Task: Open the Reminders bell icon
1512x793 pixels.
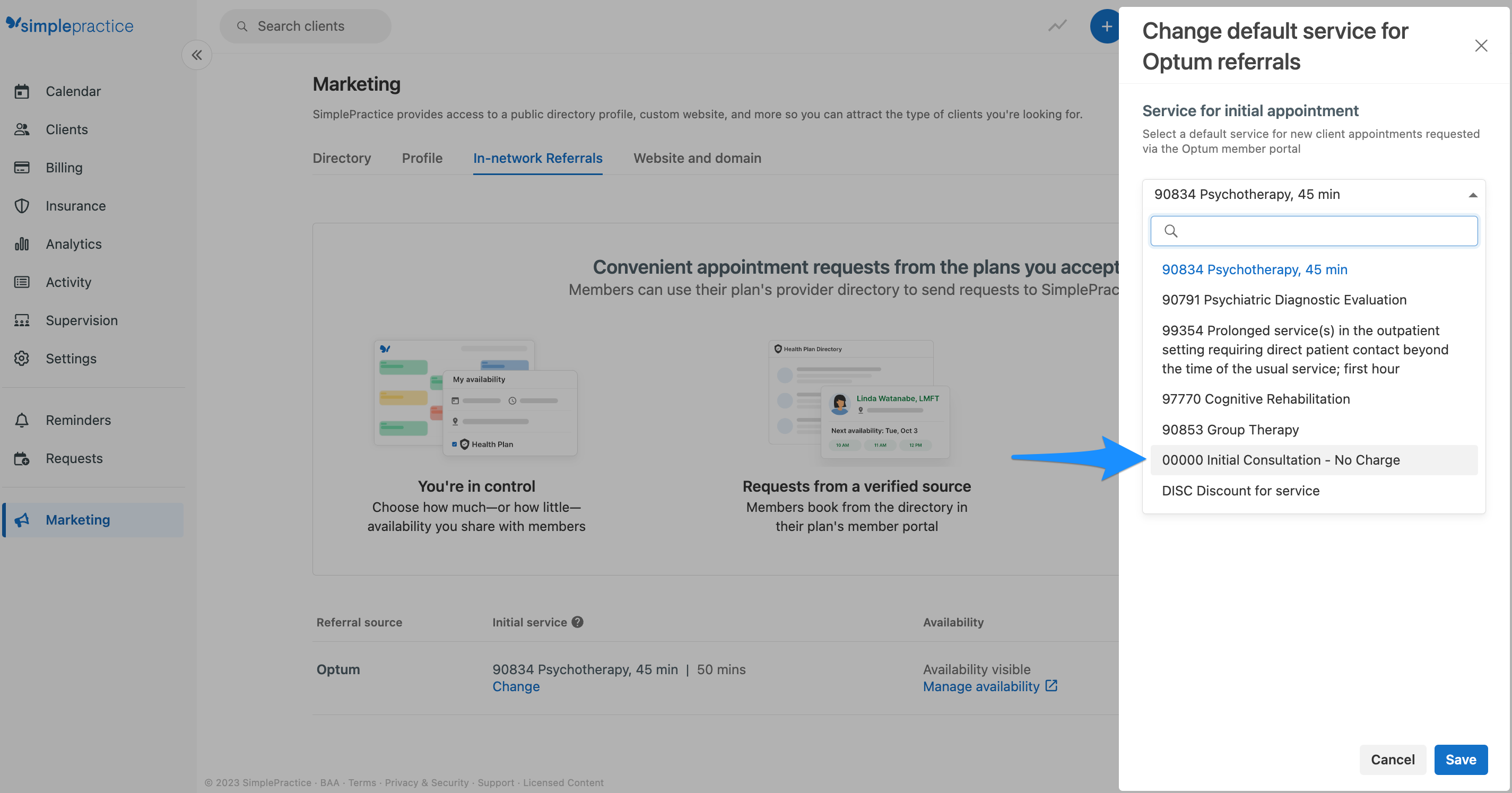Action: 22,420
